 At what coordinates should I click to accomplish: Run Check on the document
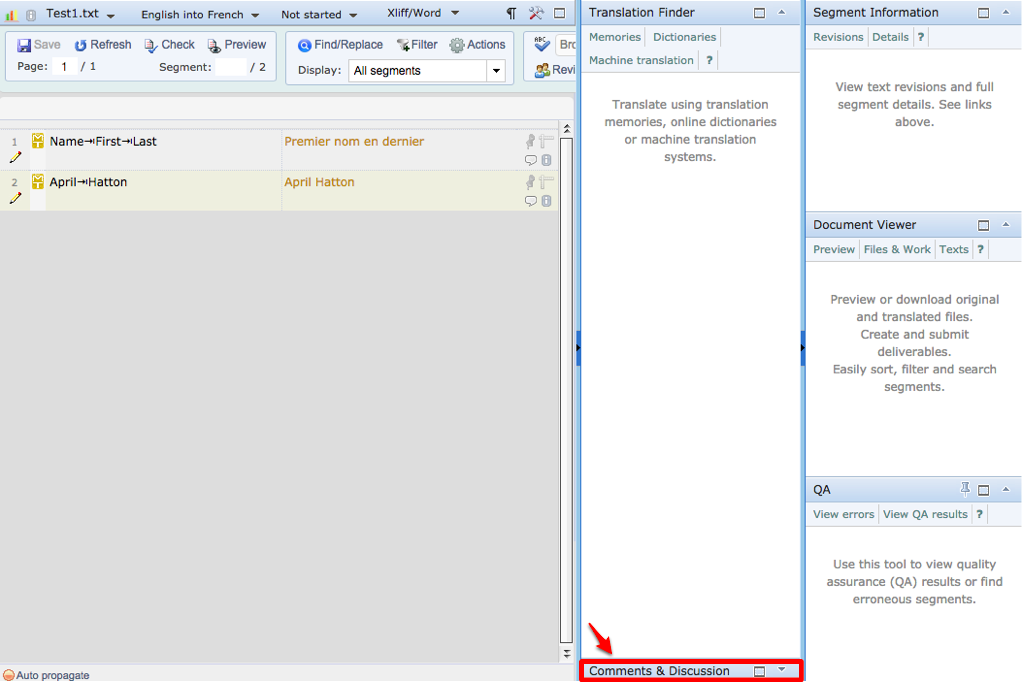click(169, 45)
